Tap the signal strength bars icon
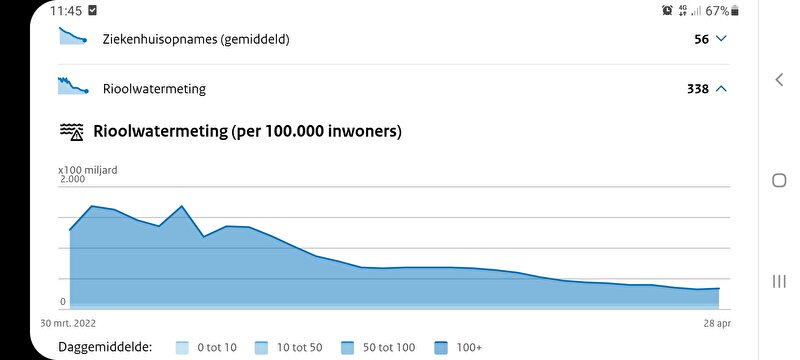This screenshot has height=360, width=800. [x=696, y=10]
